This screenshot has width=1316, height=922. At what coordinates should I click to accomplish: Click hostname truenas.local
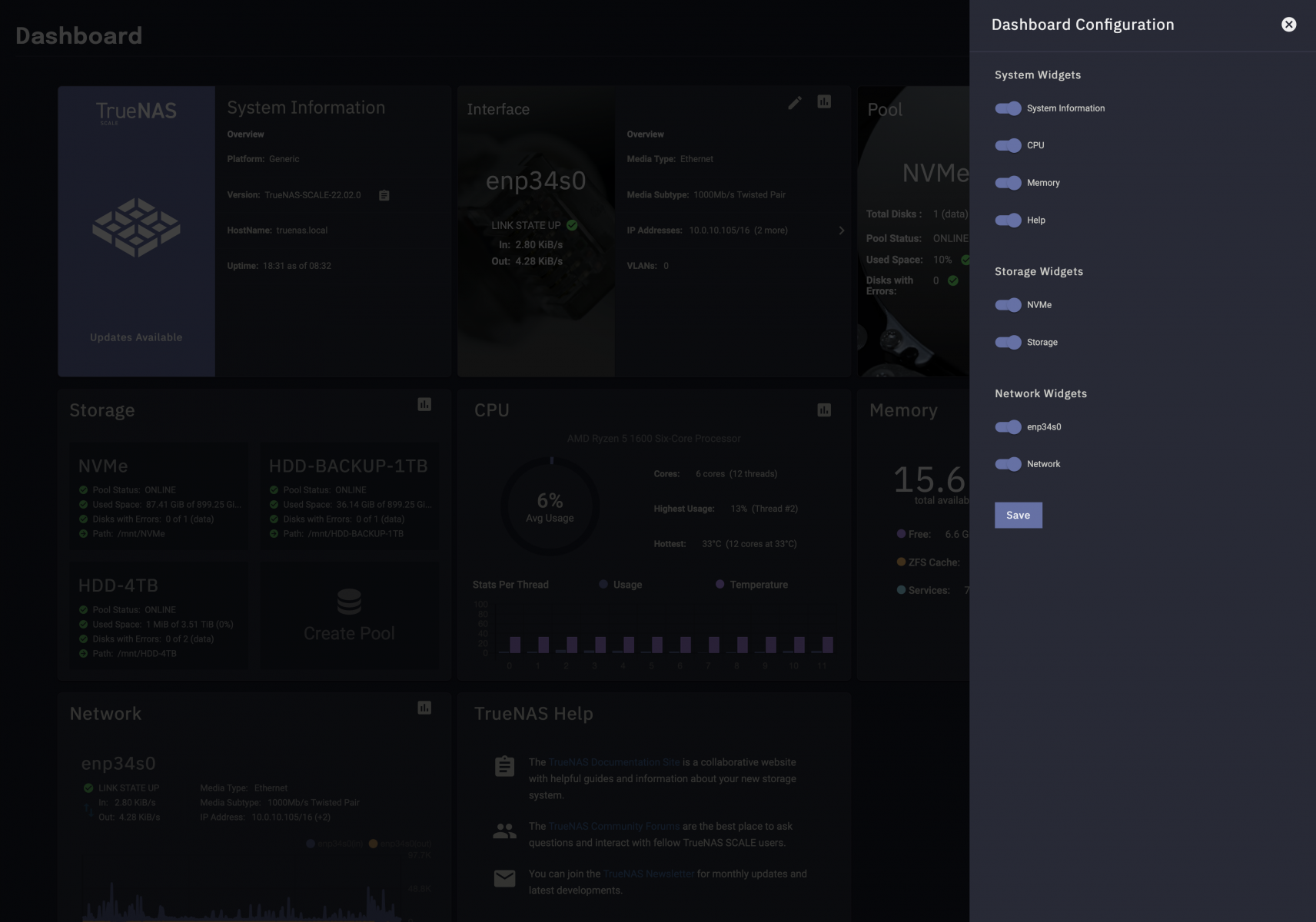pos(302,230)
